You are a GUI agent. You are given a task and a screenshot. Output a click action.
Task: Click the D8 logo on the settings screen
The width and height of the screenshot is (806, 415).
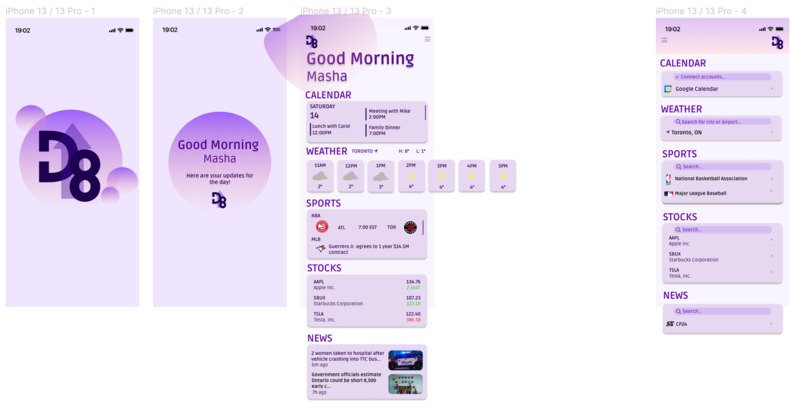(777, 43)
